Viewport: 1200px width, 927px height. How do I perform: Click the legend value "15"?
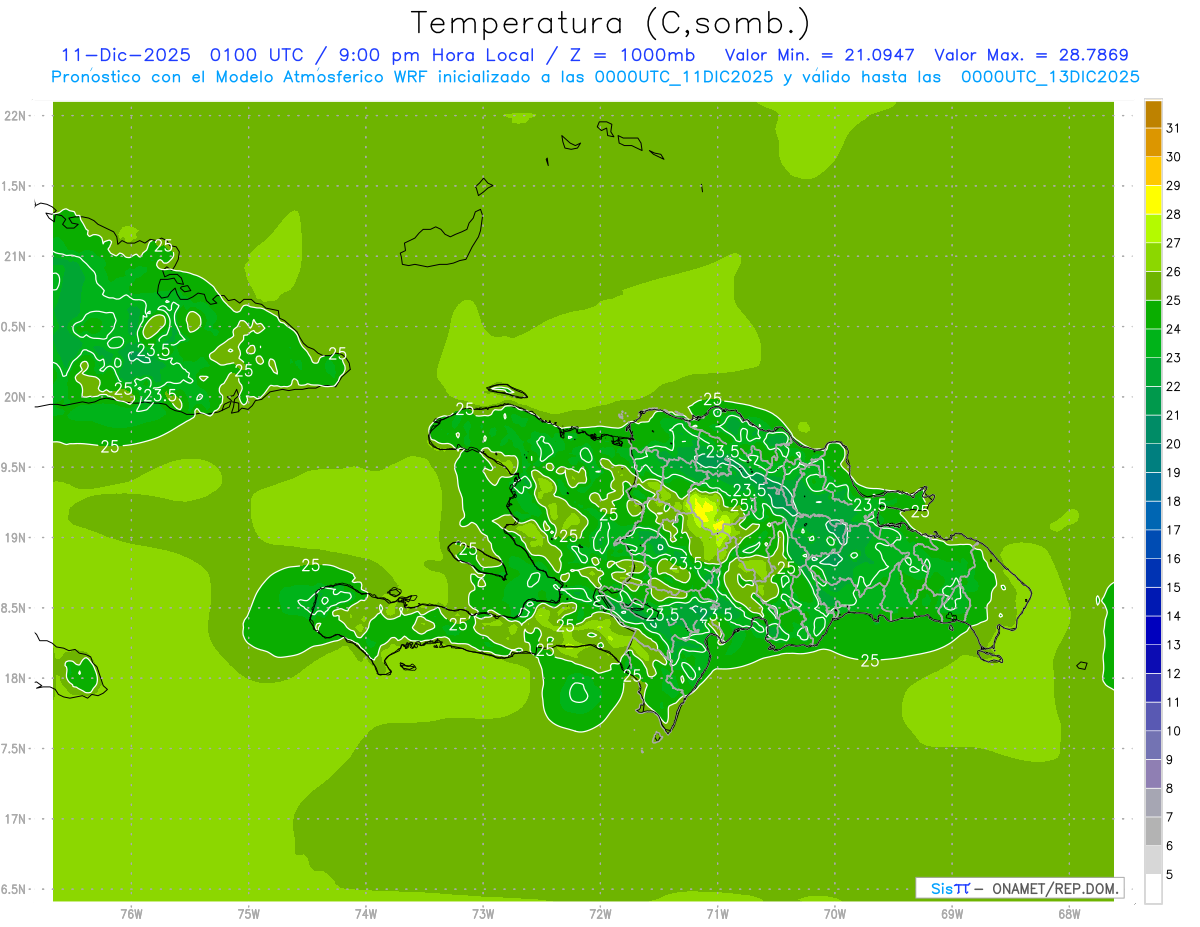coord(1173,588)
